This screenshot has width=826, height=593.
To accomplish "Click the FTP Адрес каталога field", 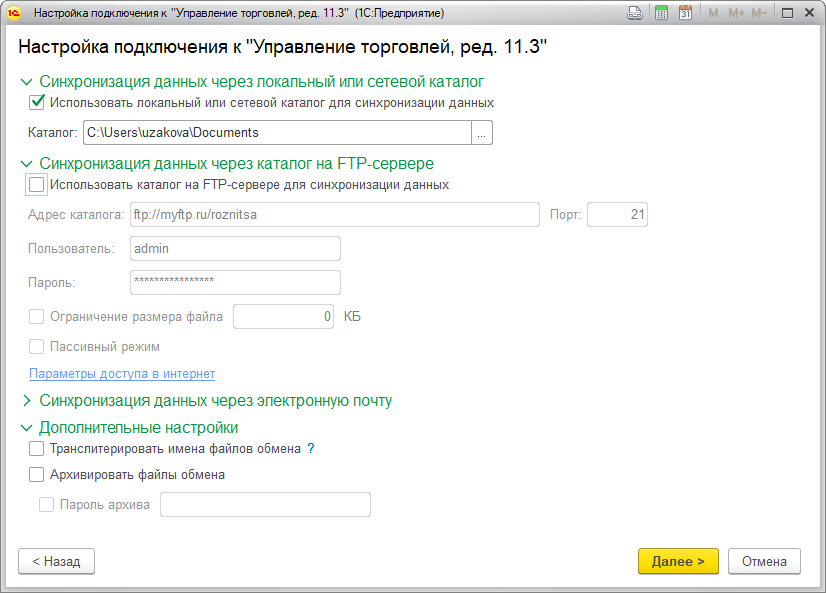I will tap(335, 215).
